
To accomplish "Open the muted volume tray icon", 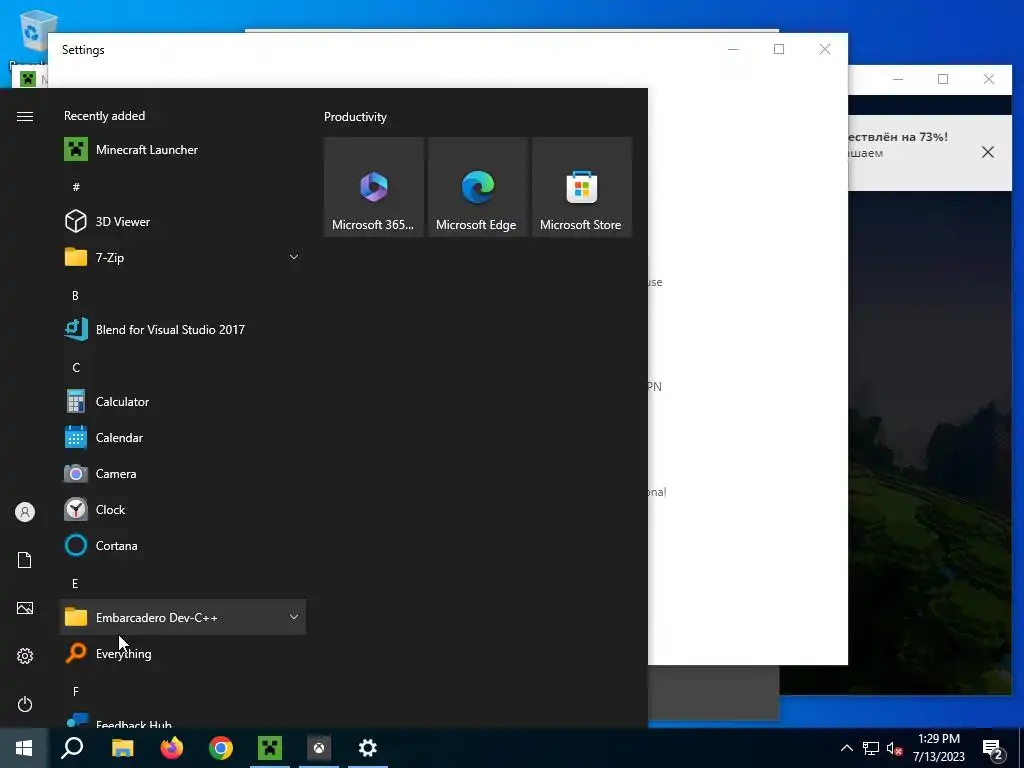I will (x=894, y=748).
